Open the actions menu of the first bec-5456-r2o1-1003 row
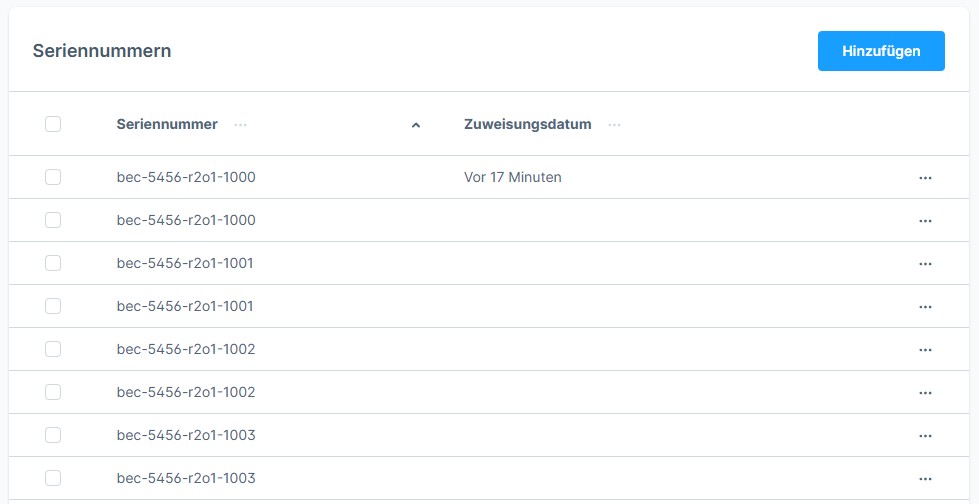The width and height of the screenshot is (979, 504). 925,435
